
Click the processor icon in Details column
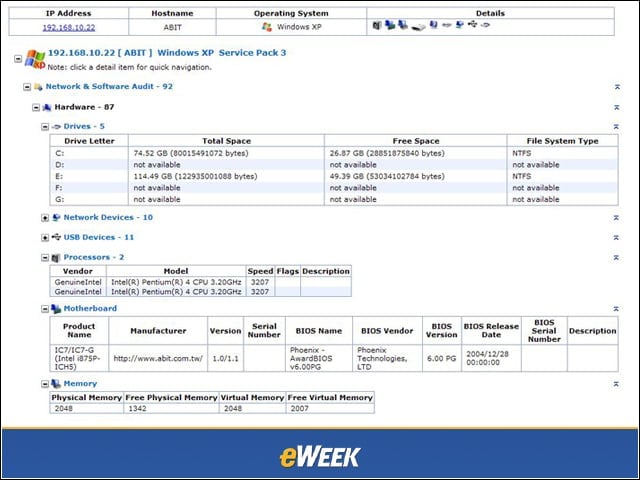click(377, 25)
